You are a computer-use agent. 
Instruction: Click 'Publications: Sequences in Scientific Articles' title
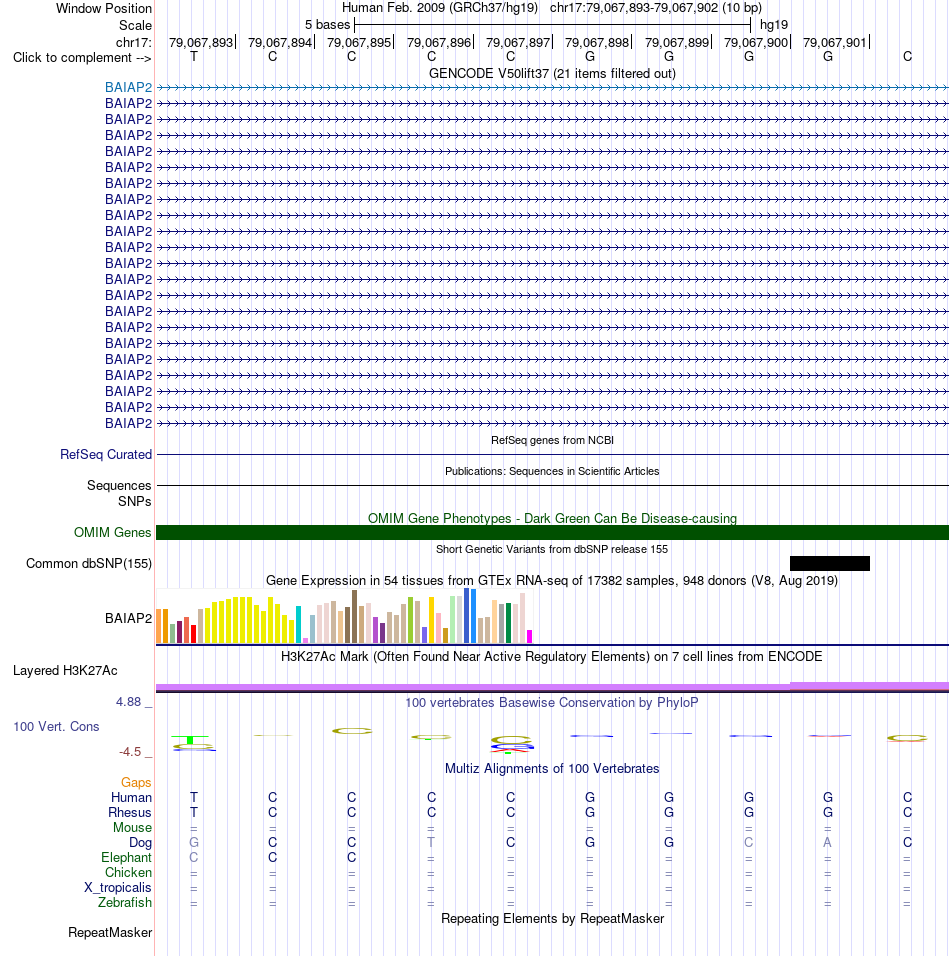click(x=552, y=471)
